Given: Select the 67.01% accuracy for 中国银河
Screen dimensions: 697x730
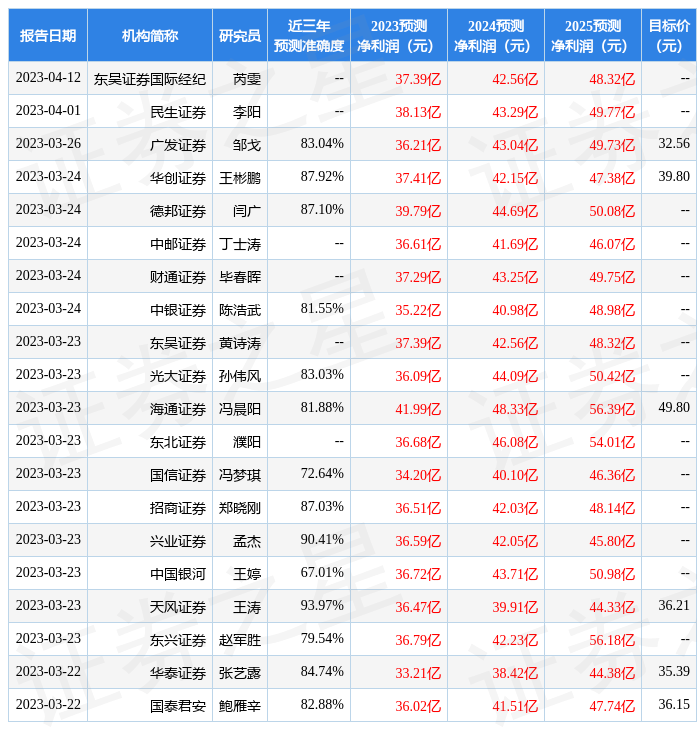Looking at the screenshot, I should pos(322,573).
